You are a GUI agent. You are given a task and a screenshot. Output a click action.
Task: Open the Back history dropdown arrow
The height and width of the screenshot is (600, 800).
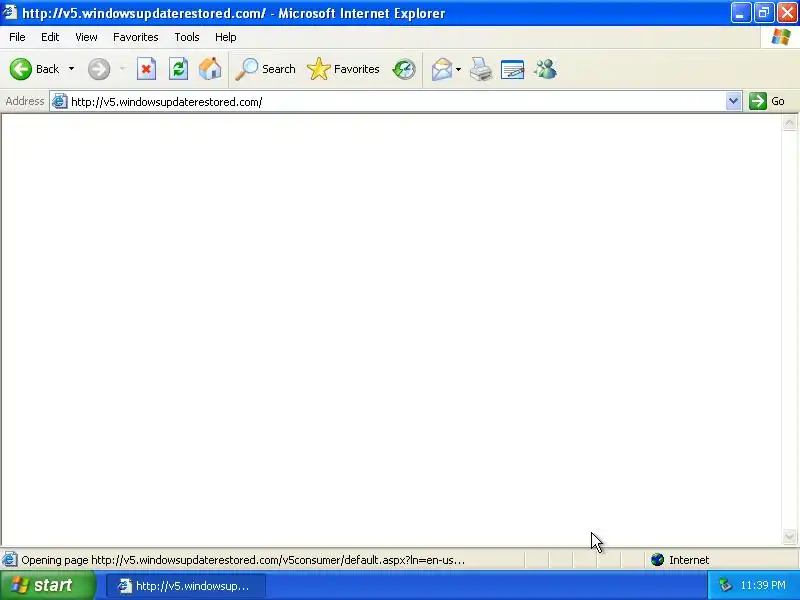coord(71,69)
